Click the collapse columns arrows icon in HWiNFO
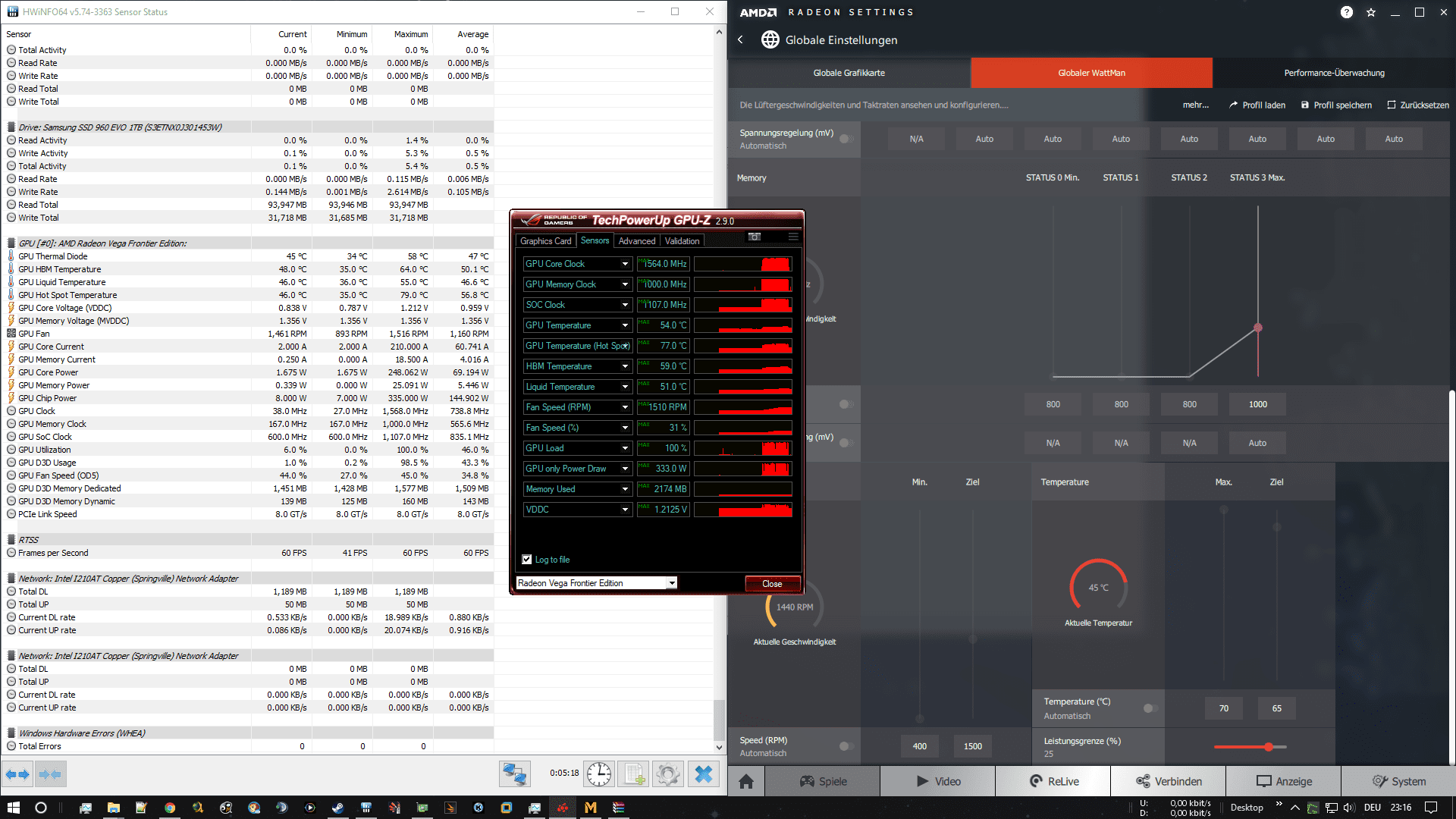This screenshot has width=1456, height=819. click(50, 774)
